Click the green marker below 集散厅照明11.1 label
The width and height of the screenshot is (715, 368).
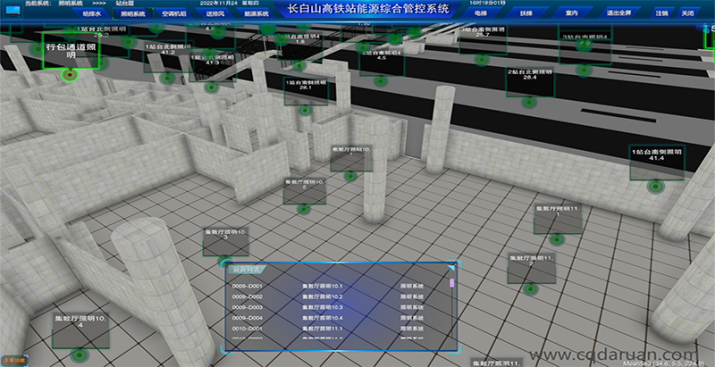pyautogui.click(x=557, y=238)
